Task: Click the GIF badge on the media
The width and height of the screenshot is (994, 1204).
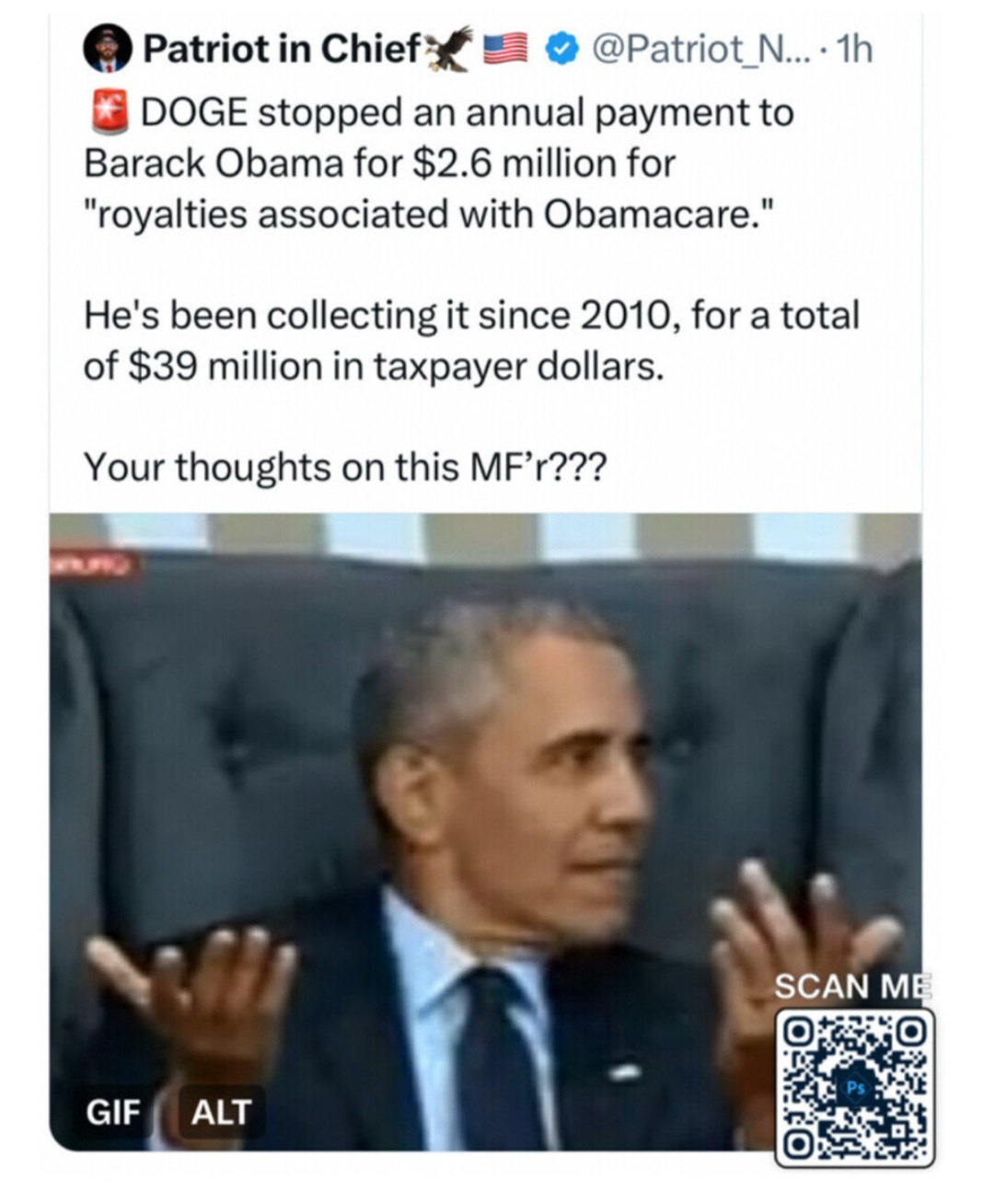Action: [112, 1112]
